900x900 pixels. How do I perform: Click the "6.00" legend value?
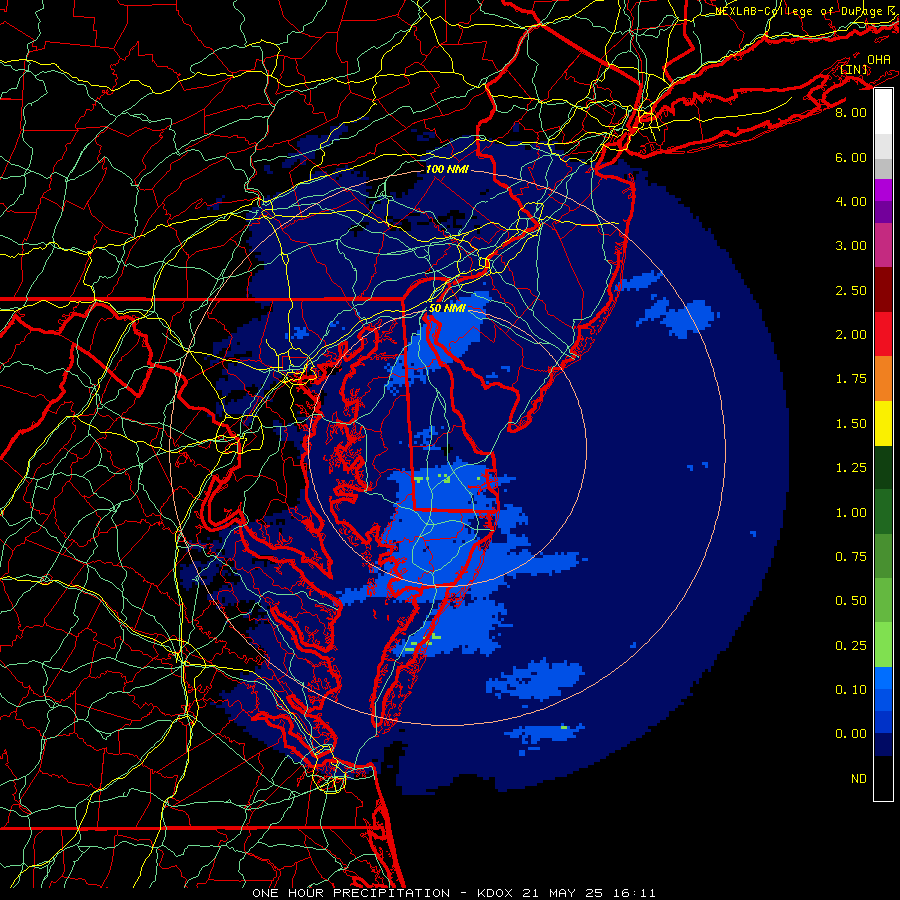click(x=851, y=157)
